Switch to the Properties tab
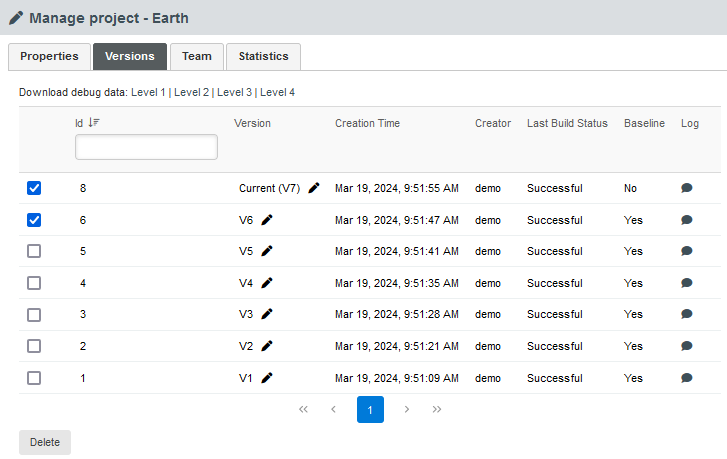 (x=49, y=57)
